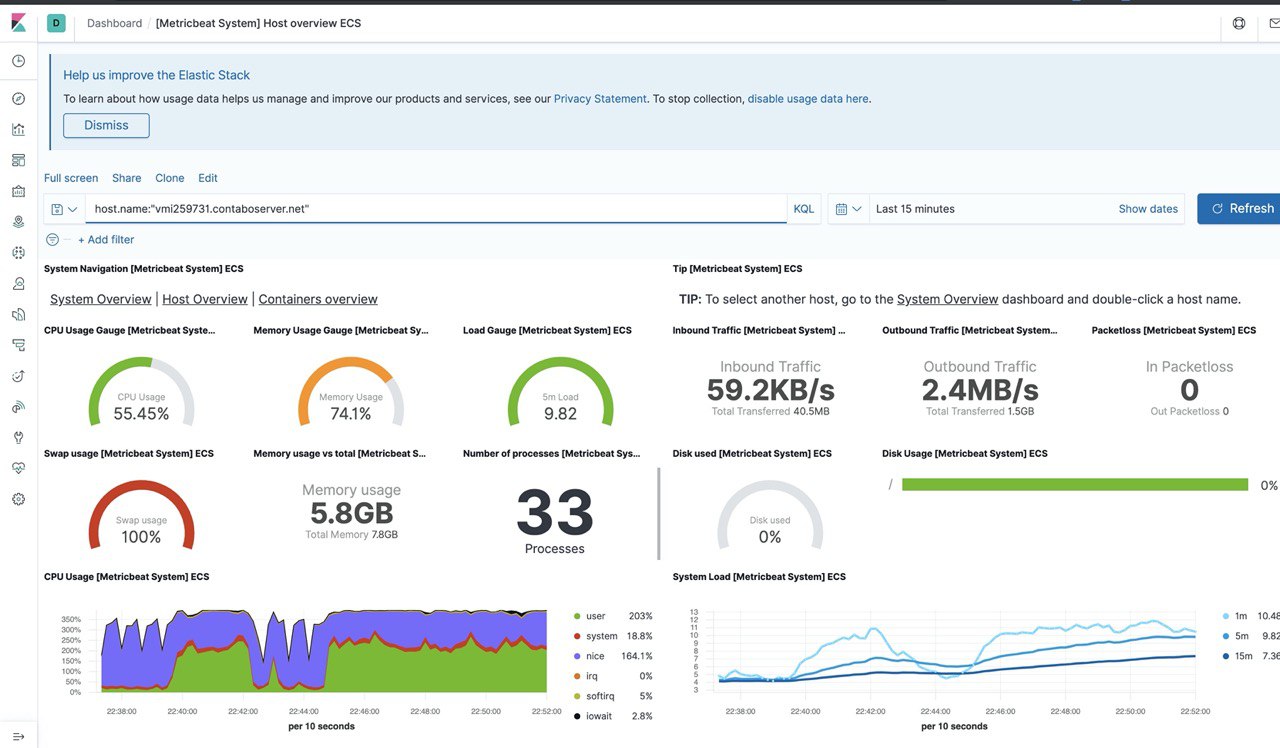Open Maps from the side navigation
The height and width of the screenshot is (748, 1280).
[x=18, y=221]
